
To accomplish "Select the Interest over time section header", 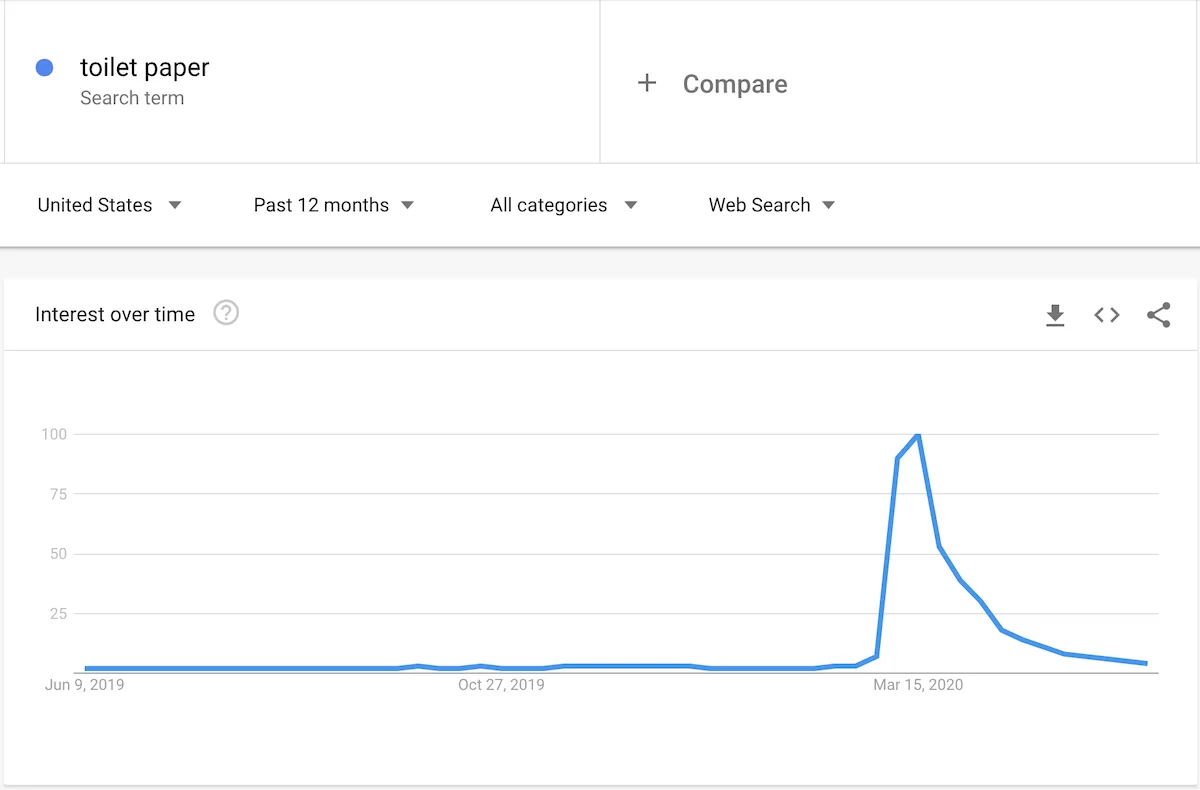I will 115,313.
